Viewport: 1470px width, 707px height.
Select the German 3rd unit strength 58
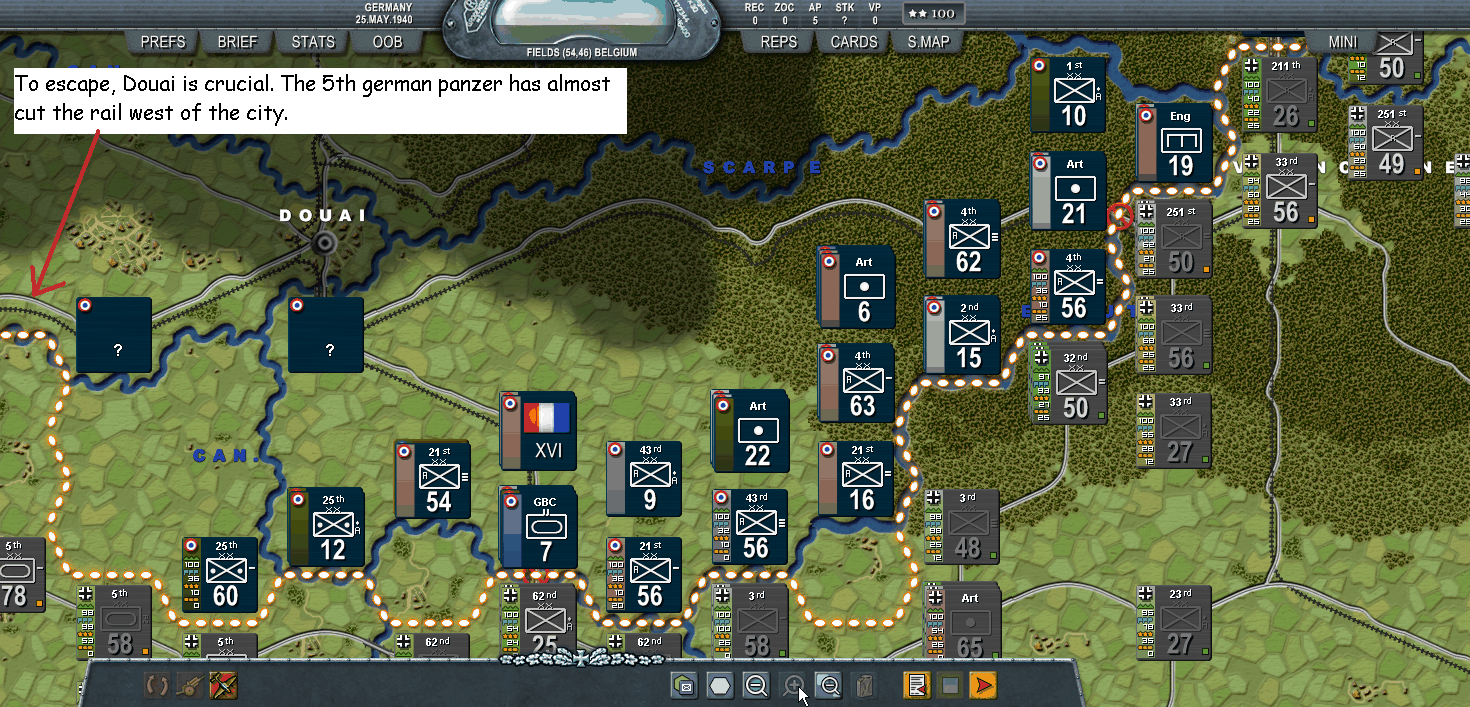point(751,623)
